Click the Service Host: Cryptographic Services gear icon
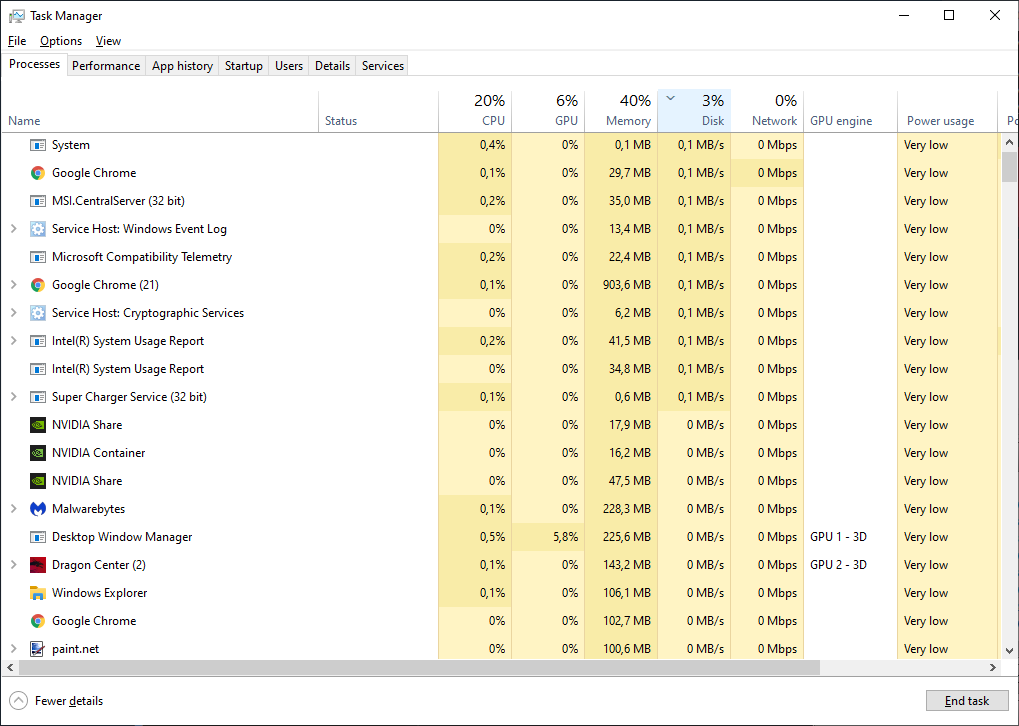Viewport: 1019px width, 726px height. [x=38, y=313]
